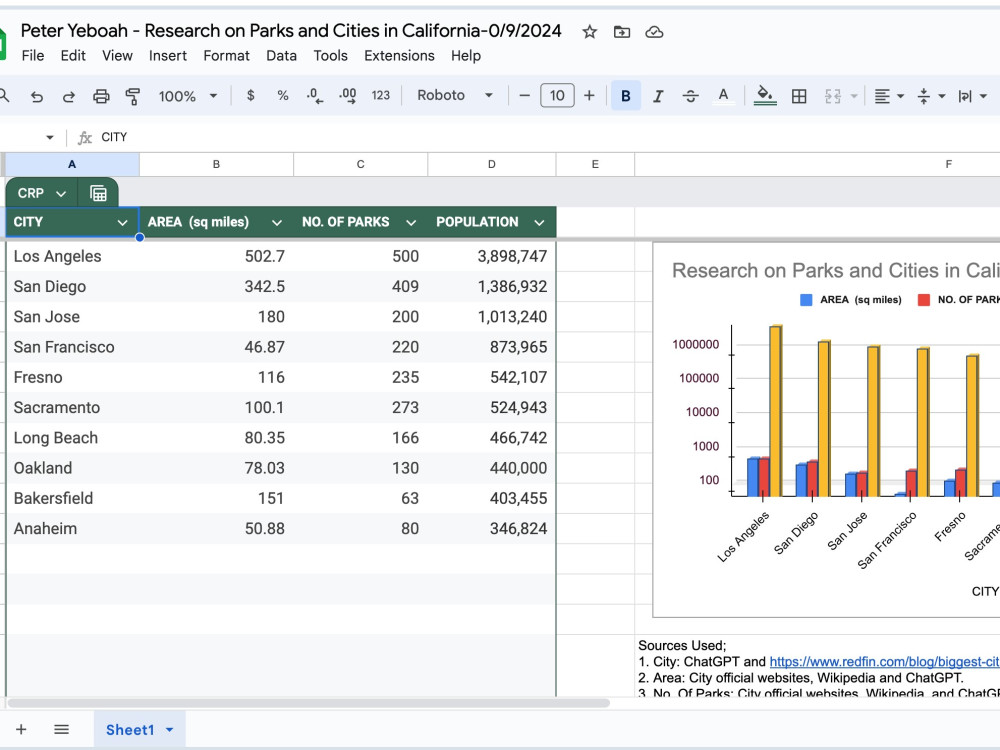Click the font size input box
Image resolution: width=1000 pixels, height=750 pixels.
557,96
